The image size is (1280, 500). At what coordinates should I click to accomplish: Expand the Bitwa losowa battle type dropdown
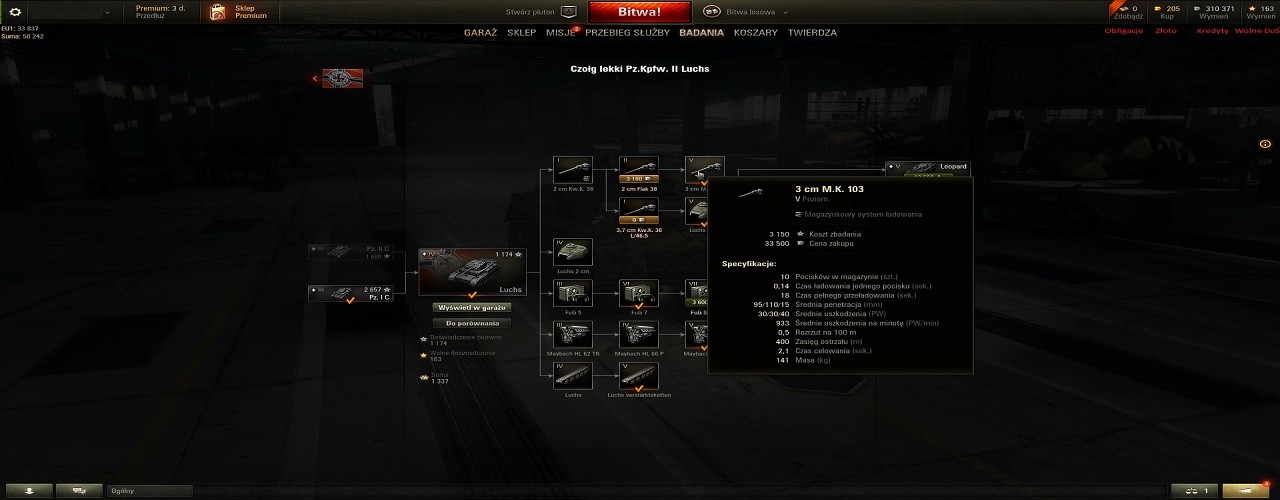(x=785, y=12)
